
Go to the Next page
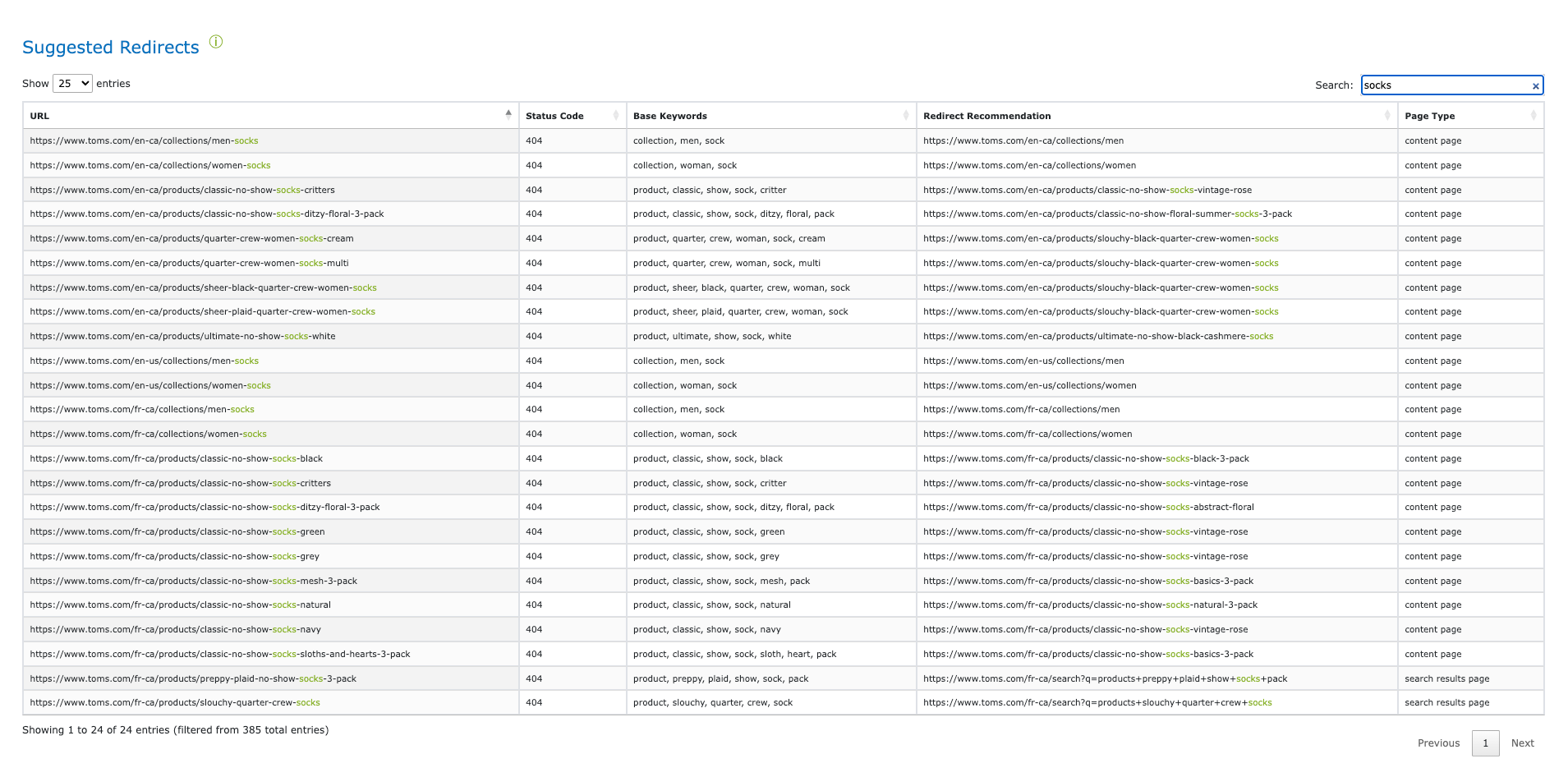tap(1522, 743)
